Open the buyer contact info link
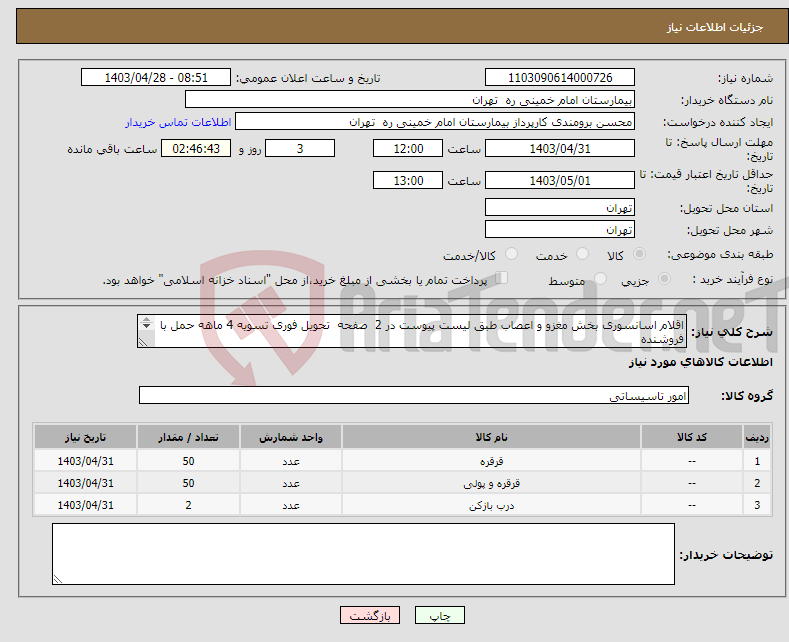Image resolution: width=789 pixels, height=642 pixels. click(x=178, y=122)
